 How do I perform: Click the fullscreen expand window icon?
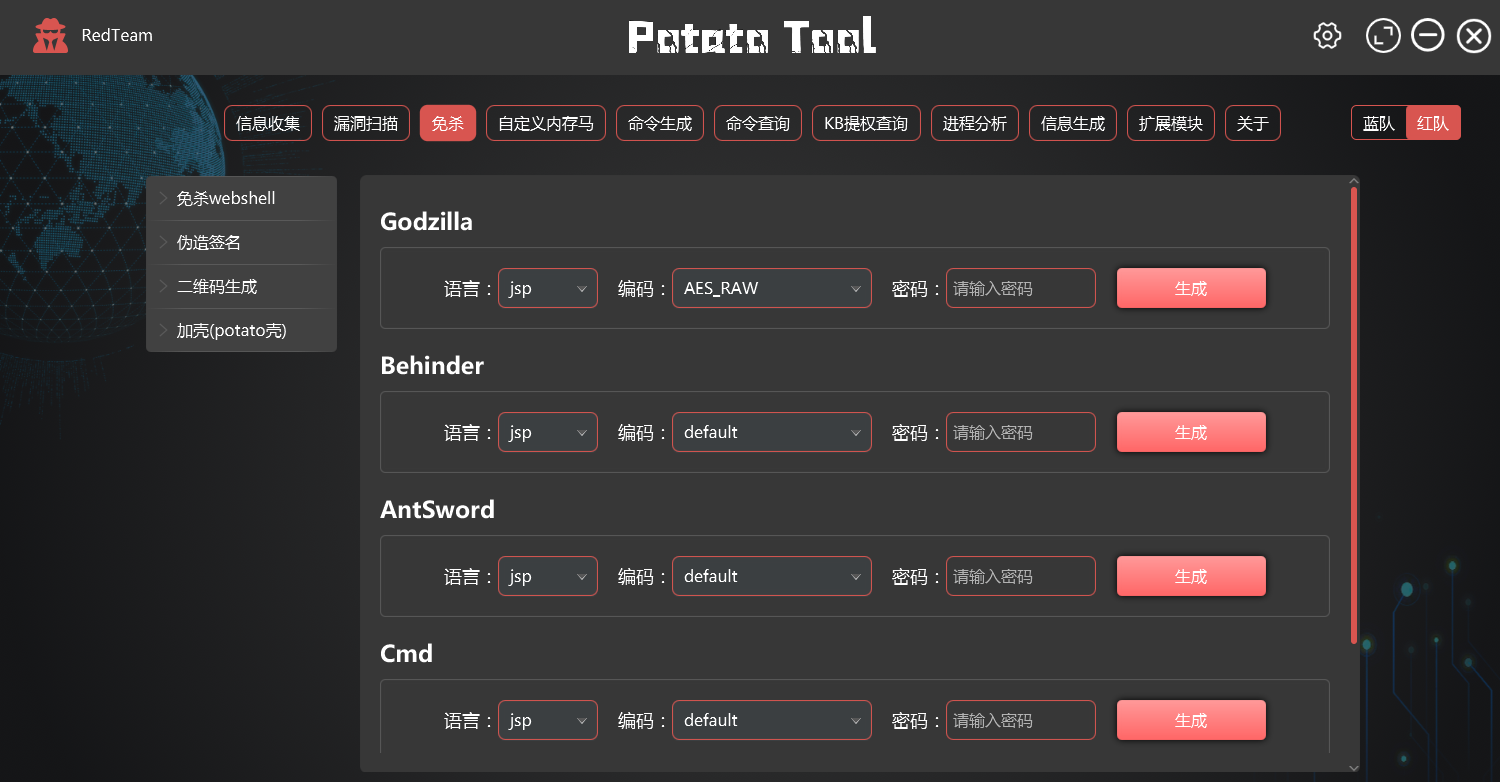1383,36
